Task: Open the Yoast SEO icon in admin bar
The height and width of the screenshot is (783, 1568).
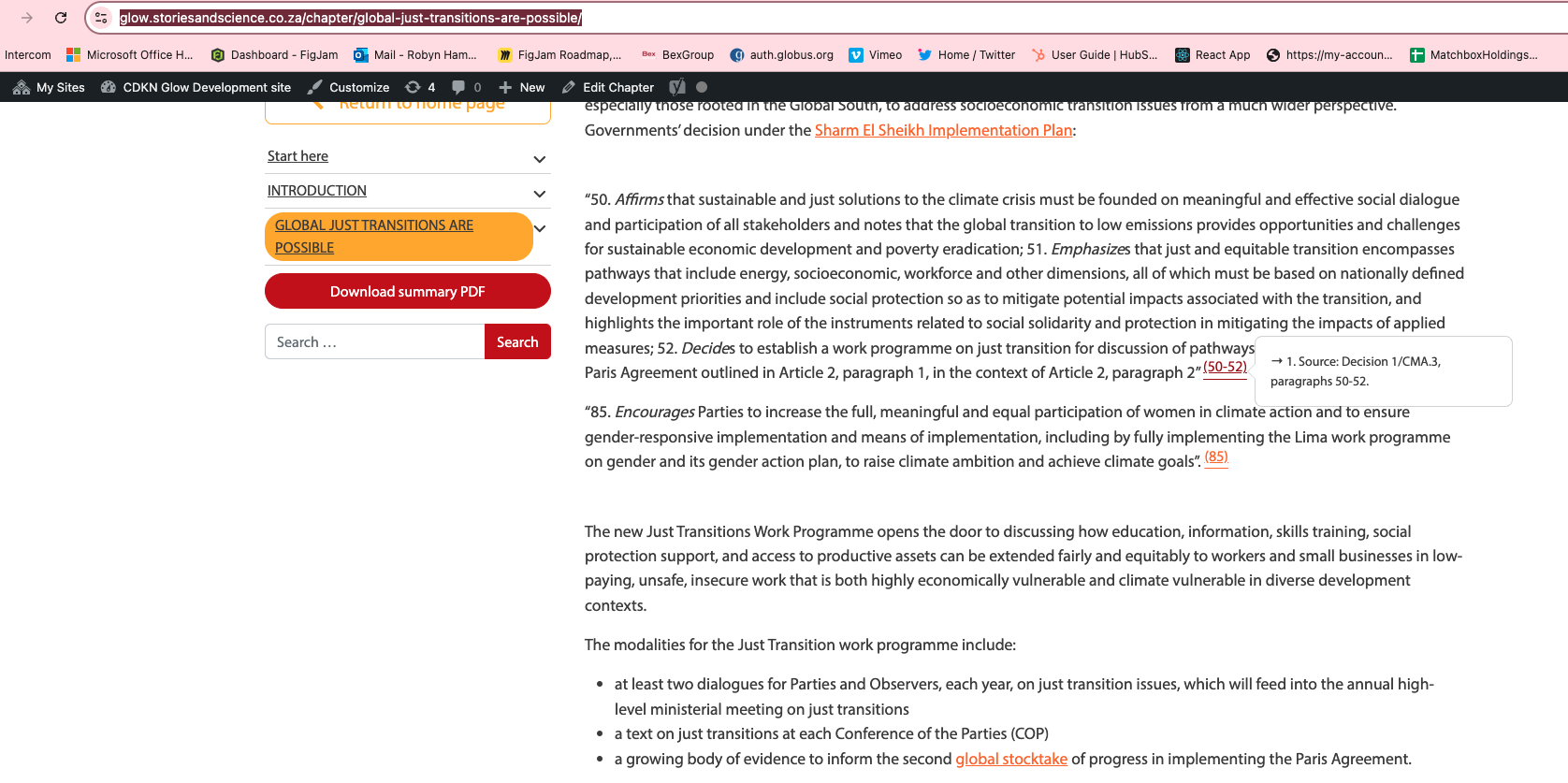Action: pos(677,87)
